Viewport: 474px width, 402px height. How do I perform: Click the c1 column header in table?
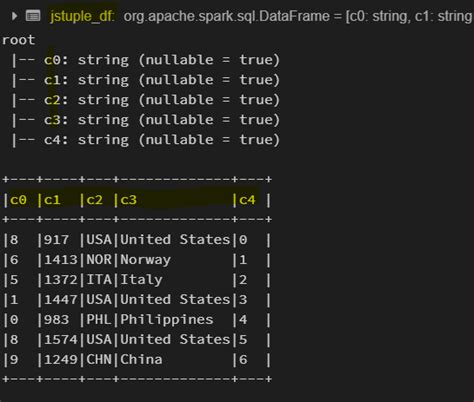(52, 200)
